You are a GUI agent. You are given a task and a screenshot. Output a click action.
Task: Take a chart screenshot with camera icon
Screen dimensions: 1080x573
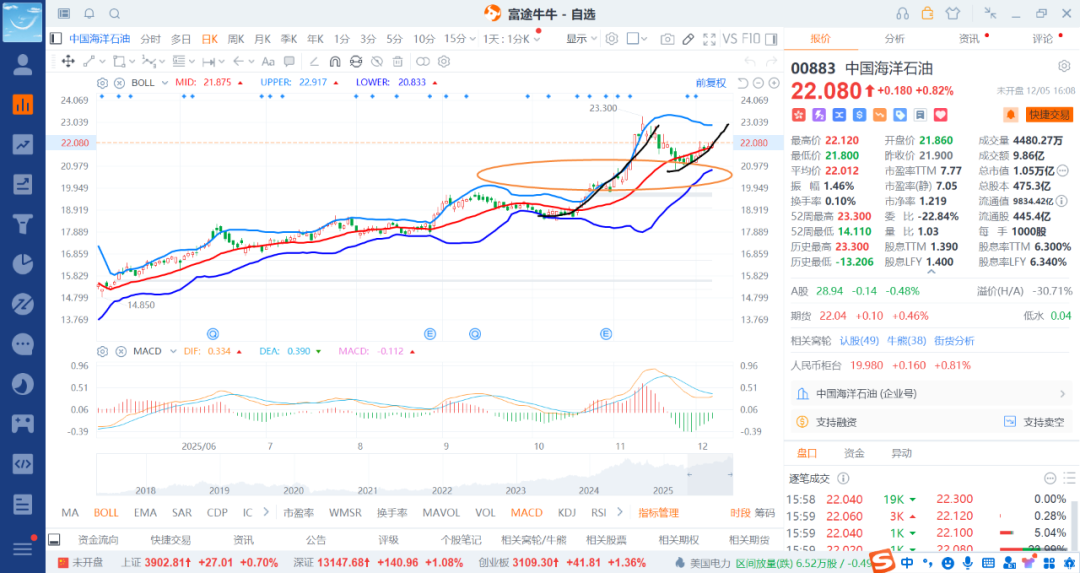667,39
